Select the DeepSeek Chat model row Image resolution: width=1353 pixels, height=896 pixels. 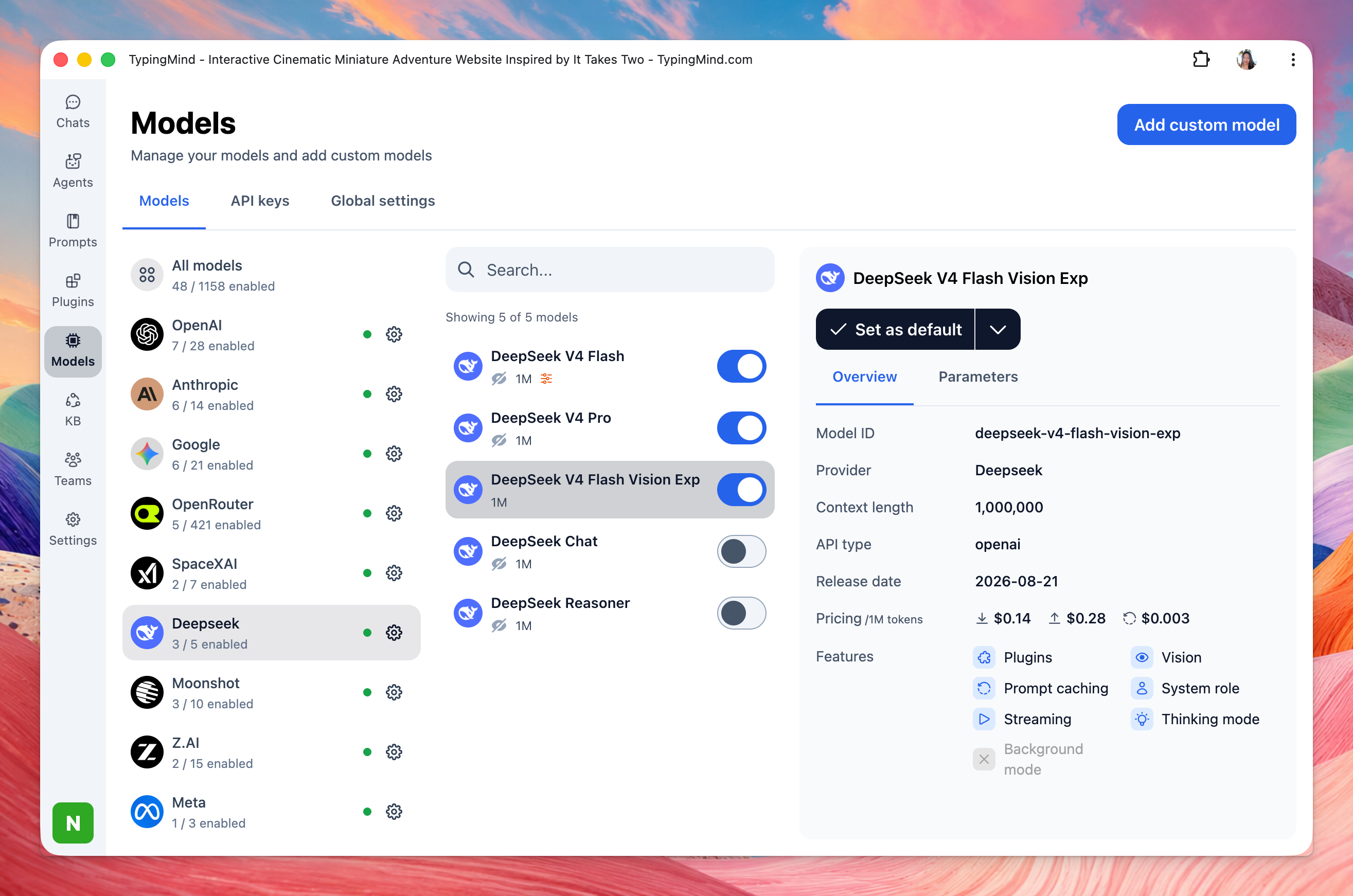click(610, 551)
